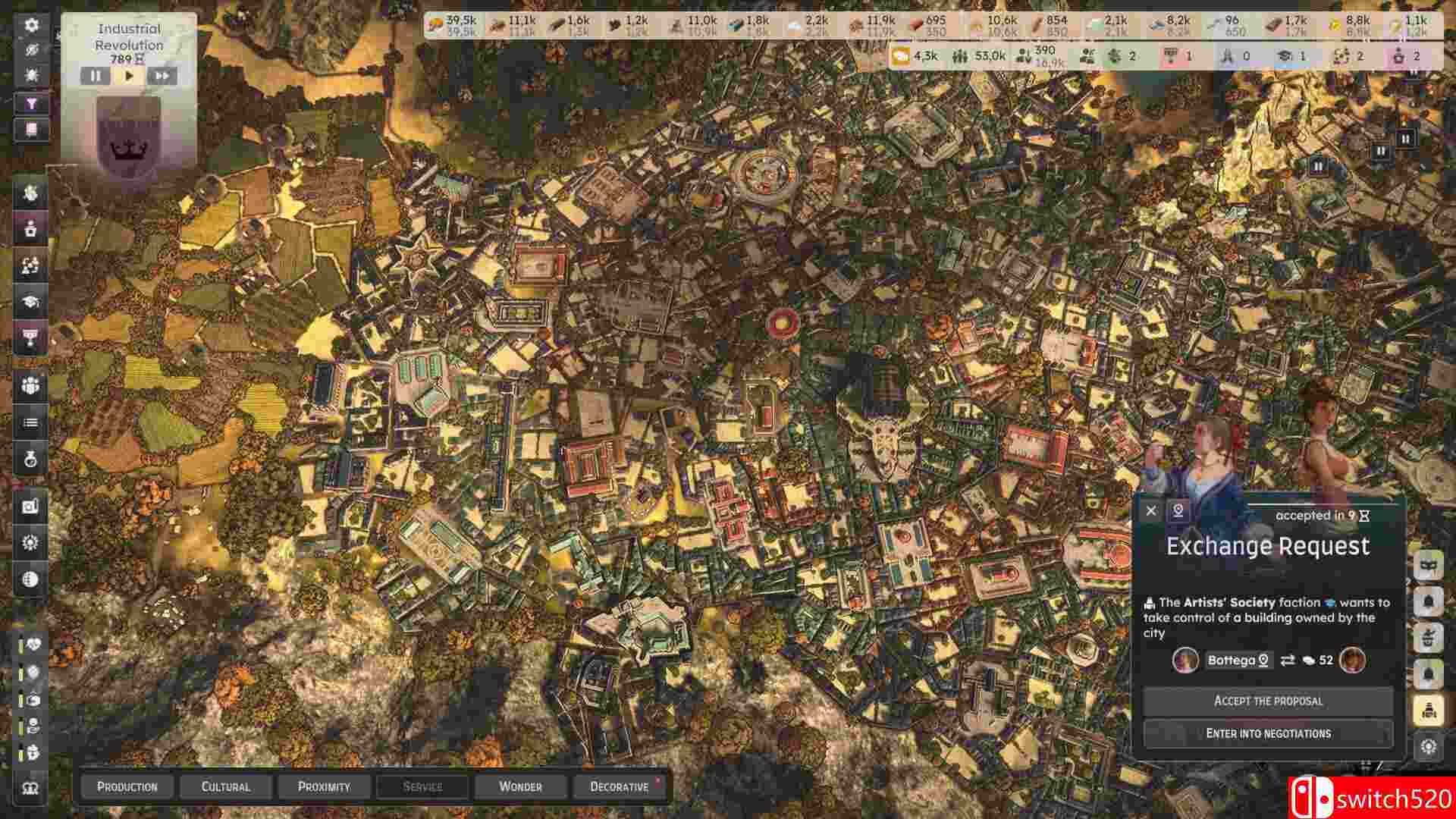Click the "accepted in 9" countdown text
Screen dimensions: 1456x819
1323,516
